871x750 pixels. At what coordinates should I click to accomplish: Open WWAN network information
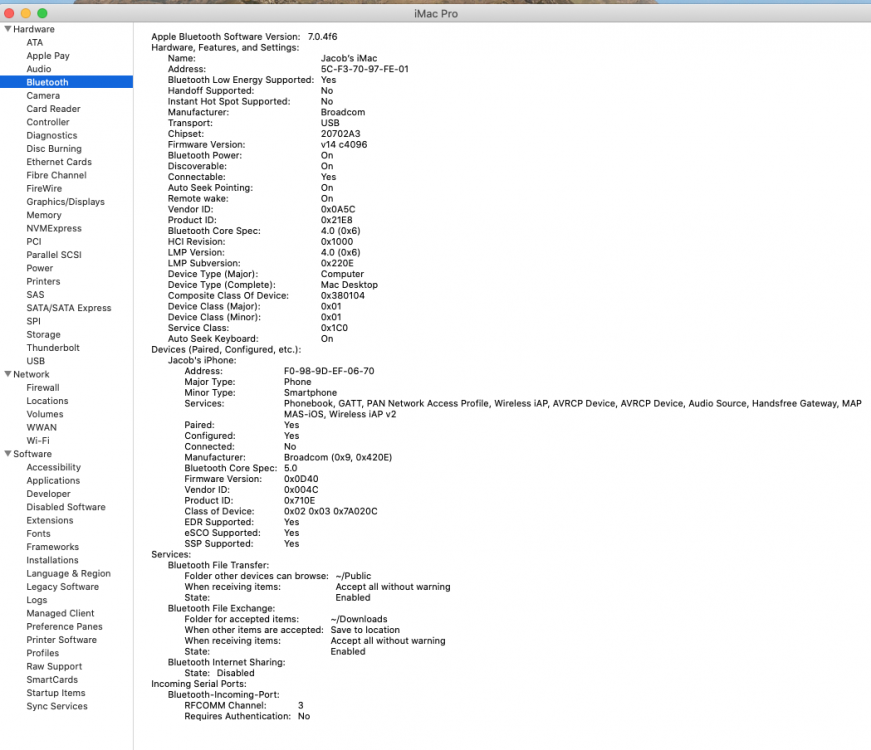[x=42, y=427]
